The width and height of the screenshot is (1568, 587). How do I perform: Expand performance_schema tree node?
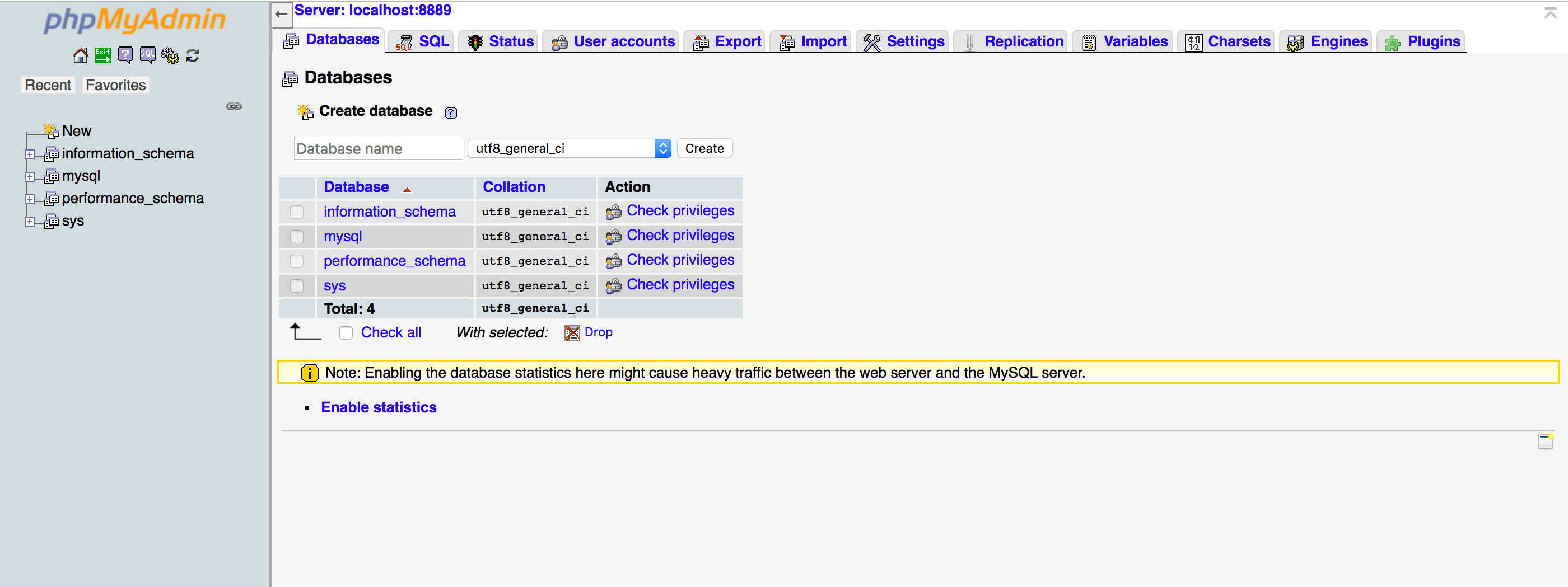click(x=29, y=199)
